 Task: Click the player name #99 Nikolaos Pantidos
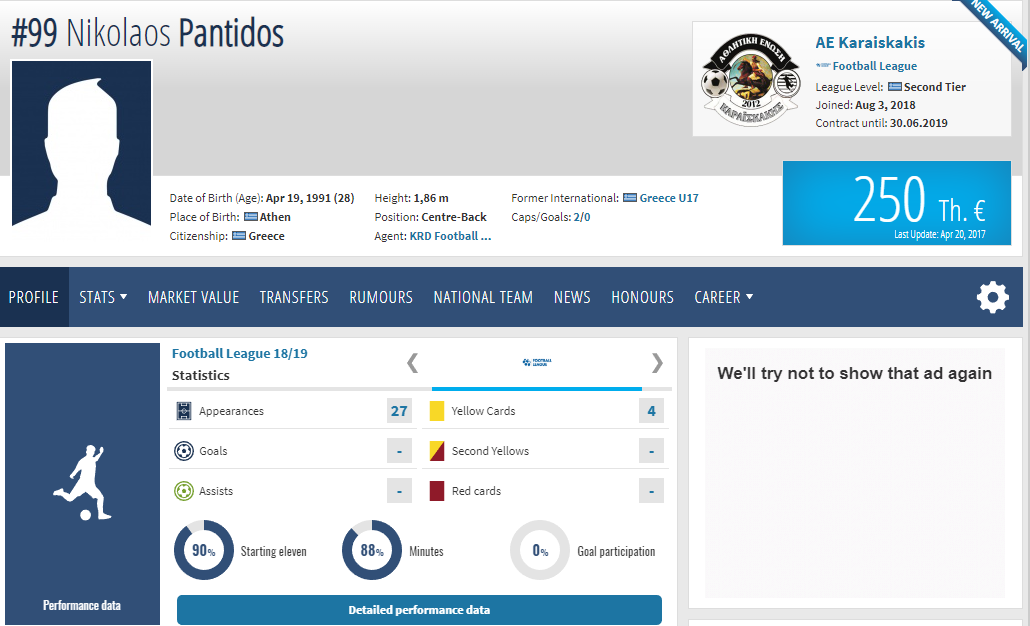(148, 33)
